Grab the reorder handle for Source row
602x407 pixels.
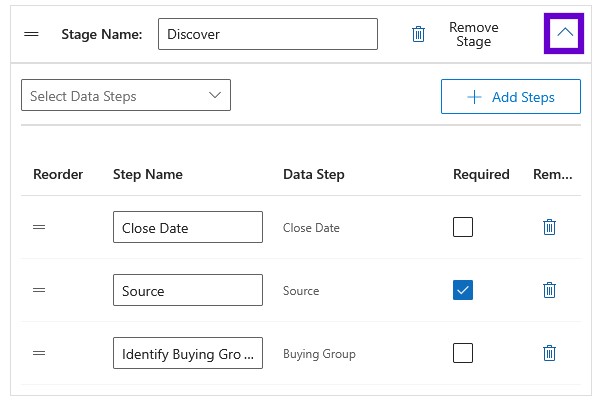coord(39,290)
